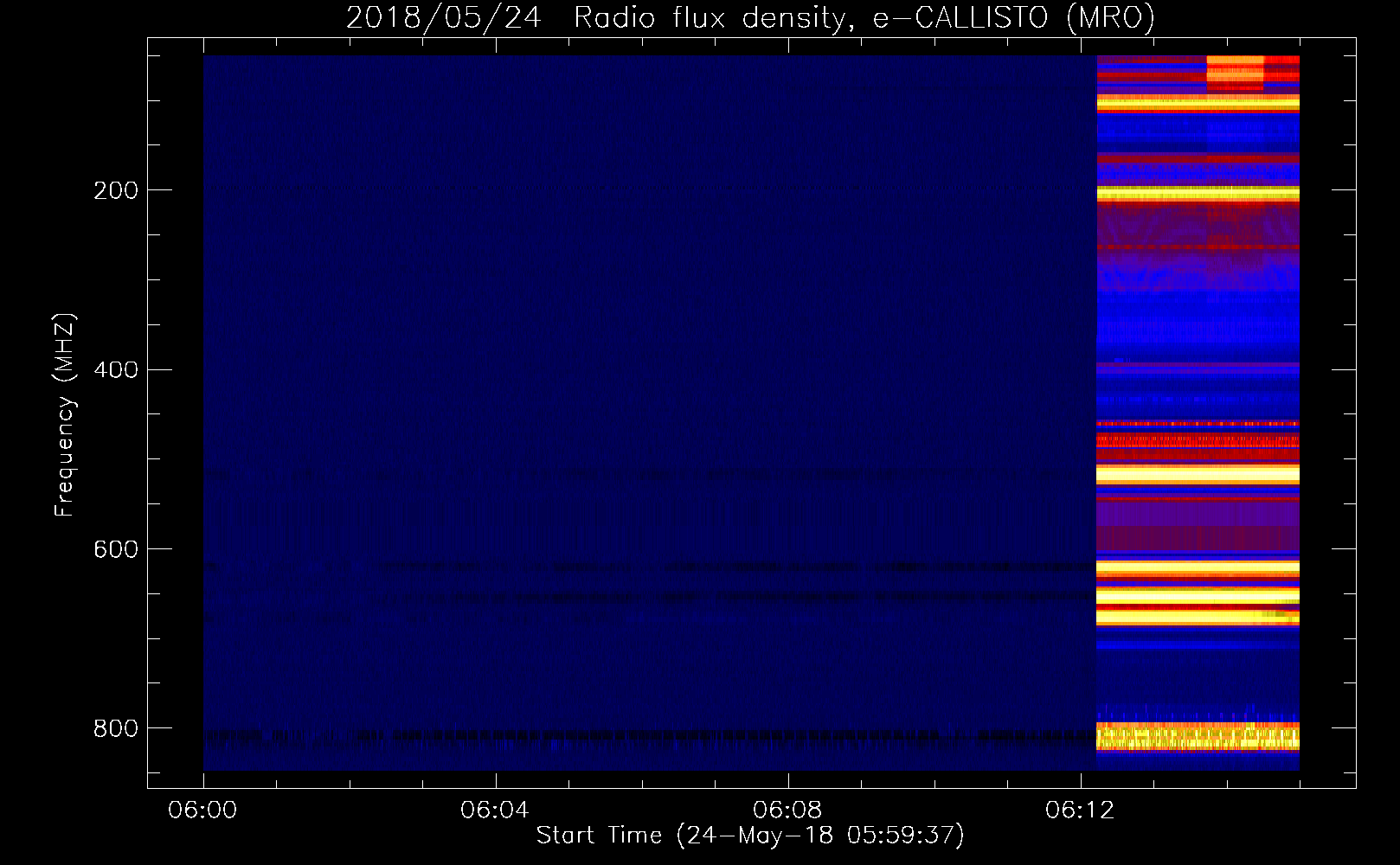Click the 06:08 time tick label
Viewport: 1400px width, 865px height.
pyautogui.click(x=787, y=810)
